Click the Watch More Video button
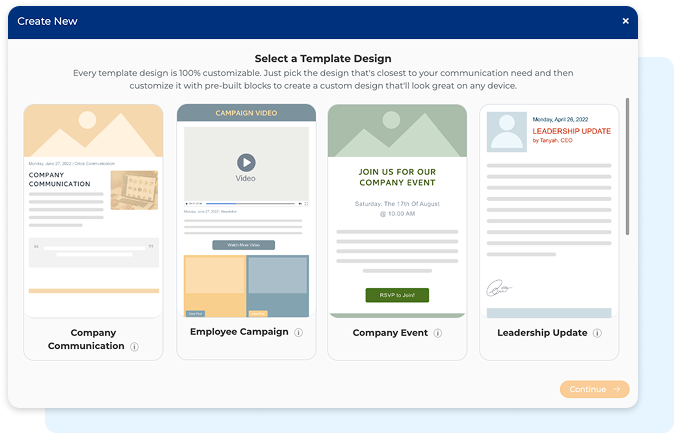This screenshot has height=433, width=674. 244,245
